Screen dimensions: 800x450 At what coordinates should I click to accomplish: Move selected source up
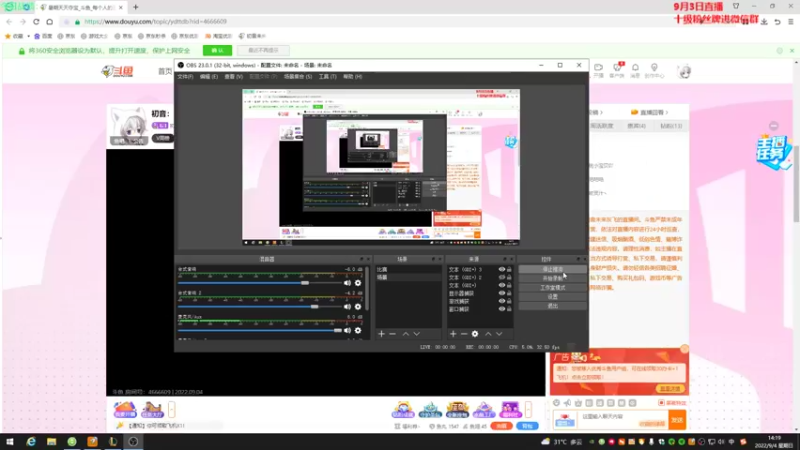tap(488, 334)
